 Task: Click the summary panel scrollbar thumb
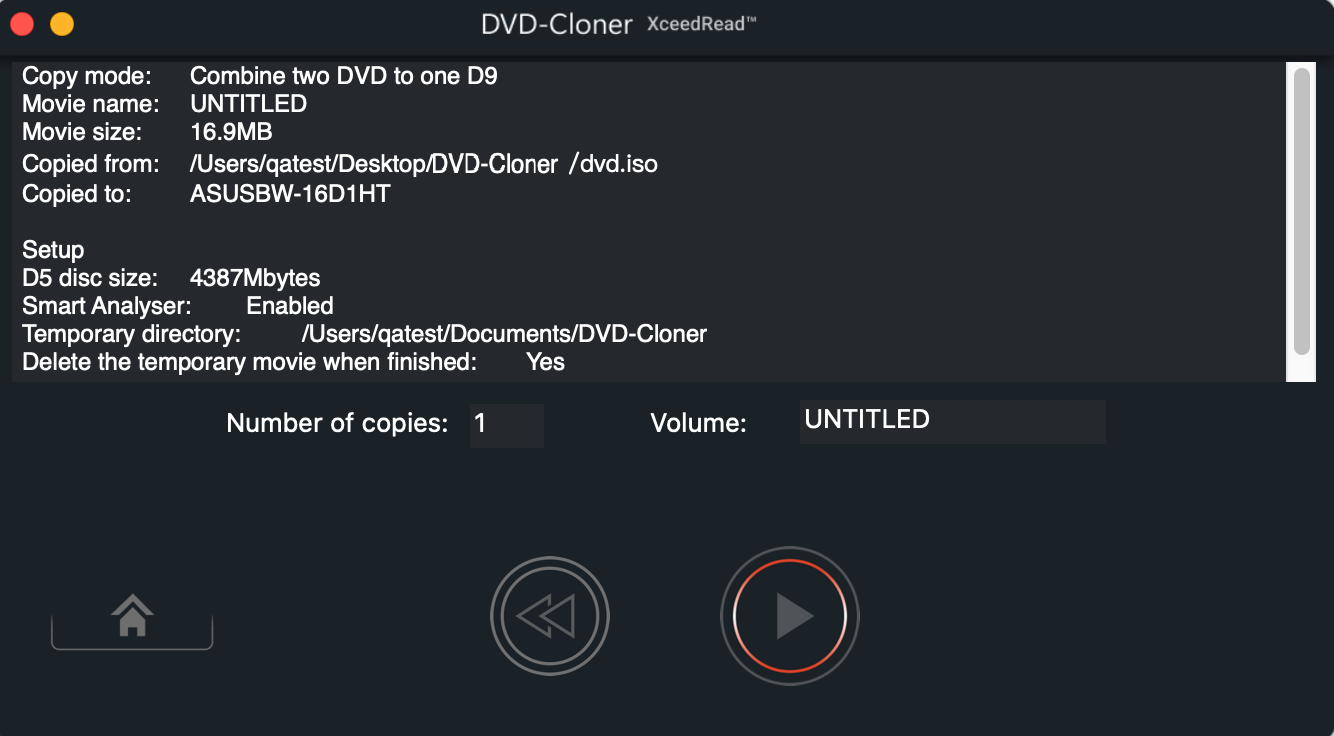(1301, 211)
